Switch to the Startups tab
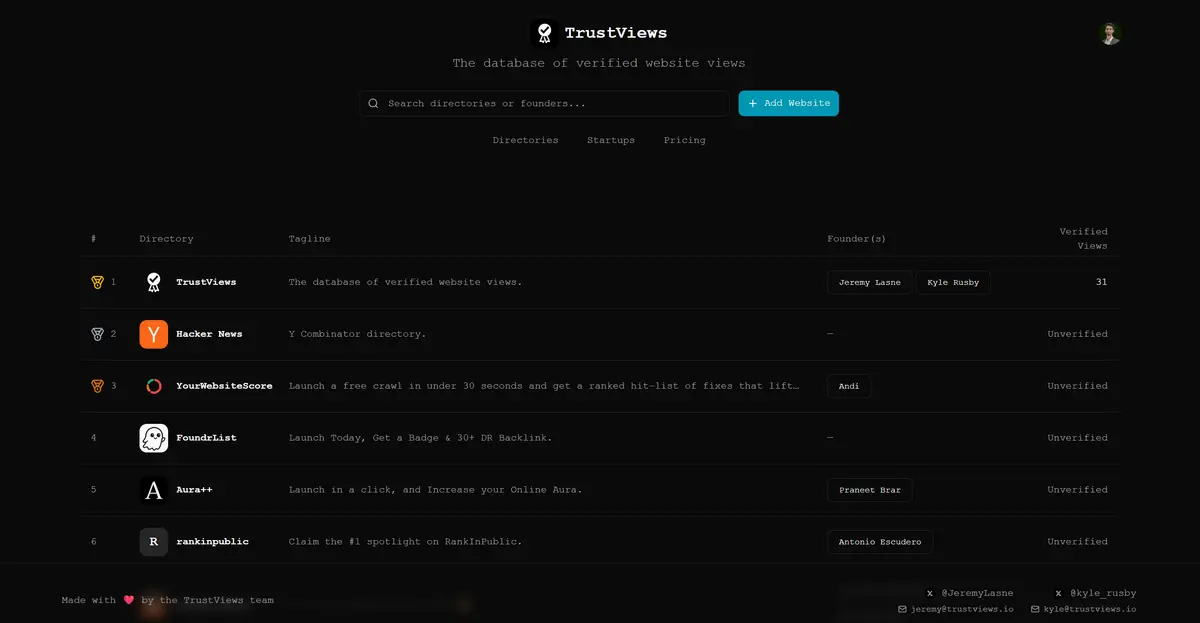Screen dimensions: 1200x623 [x=611, y=140]
